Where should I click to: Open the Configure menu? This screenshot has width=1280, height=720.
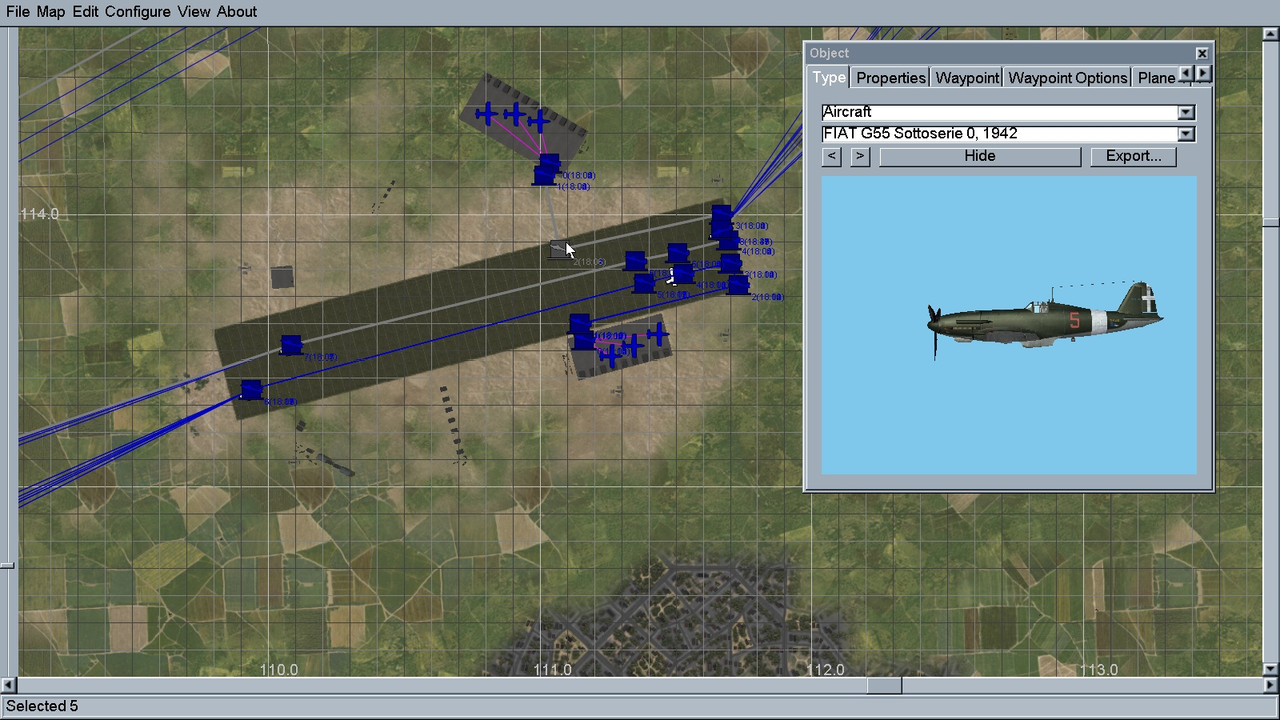[x=138, y=12]
